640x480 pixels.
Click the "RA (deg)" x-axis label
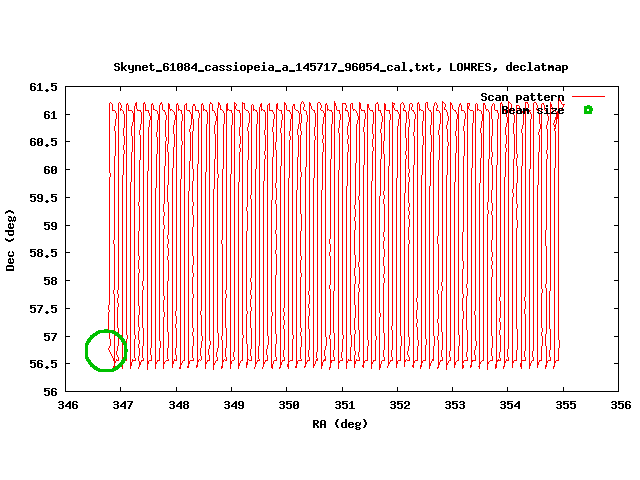click(x=340, y=423)
